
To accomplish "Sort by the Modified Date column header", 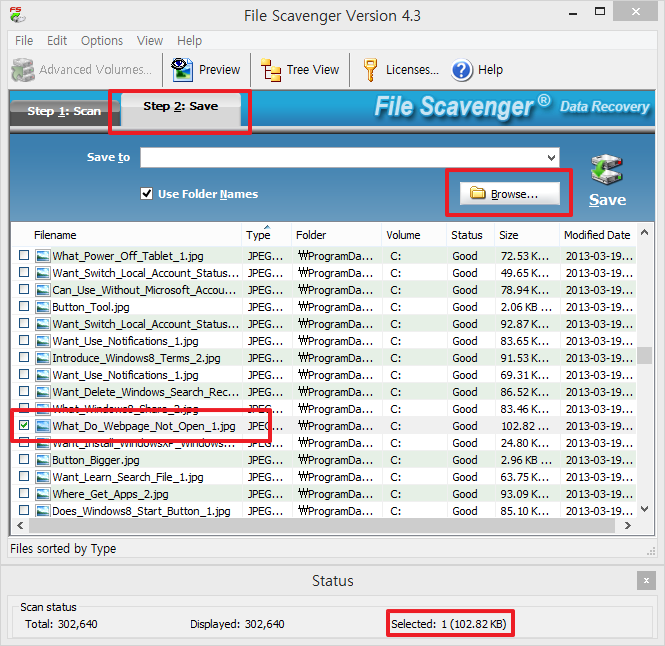I will (597, 235).
